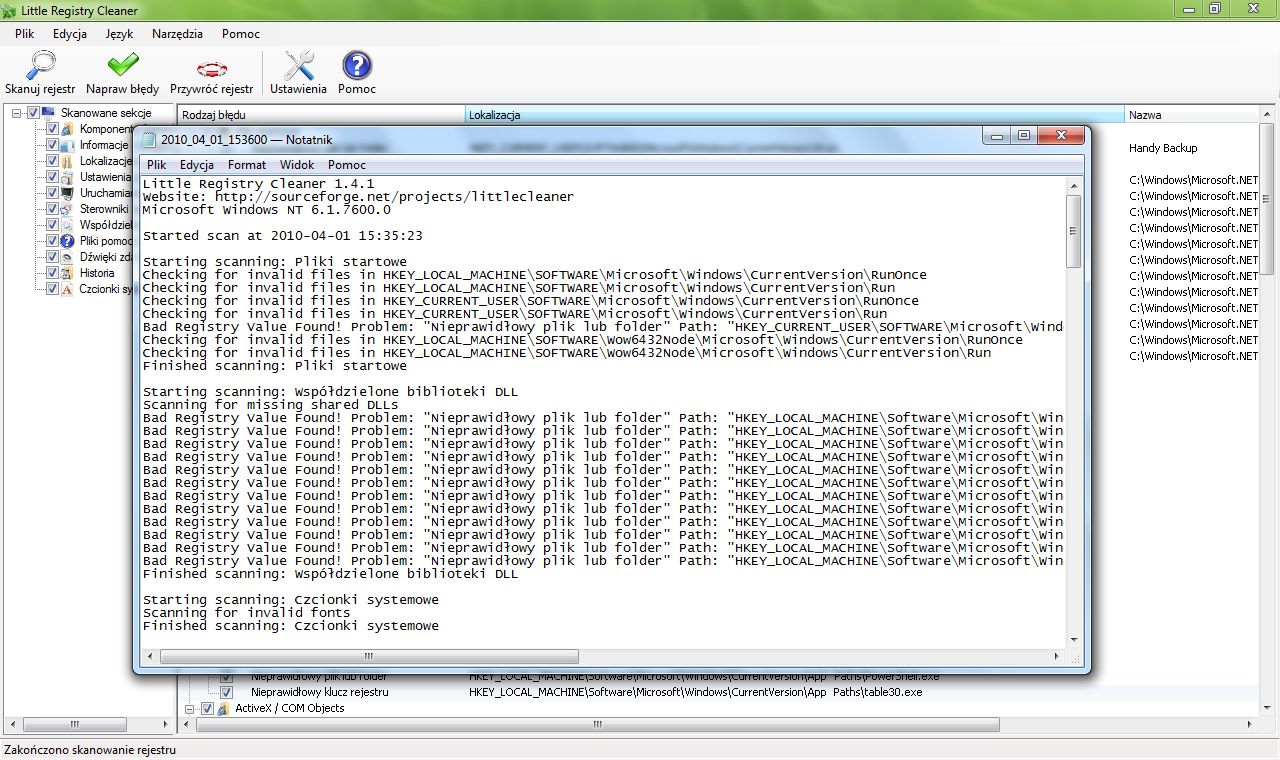
Task: Open Ustawienia tools icon
Action: tap(298, 66)
